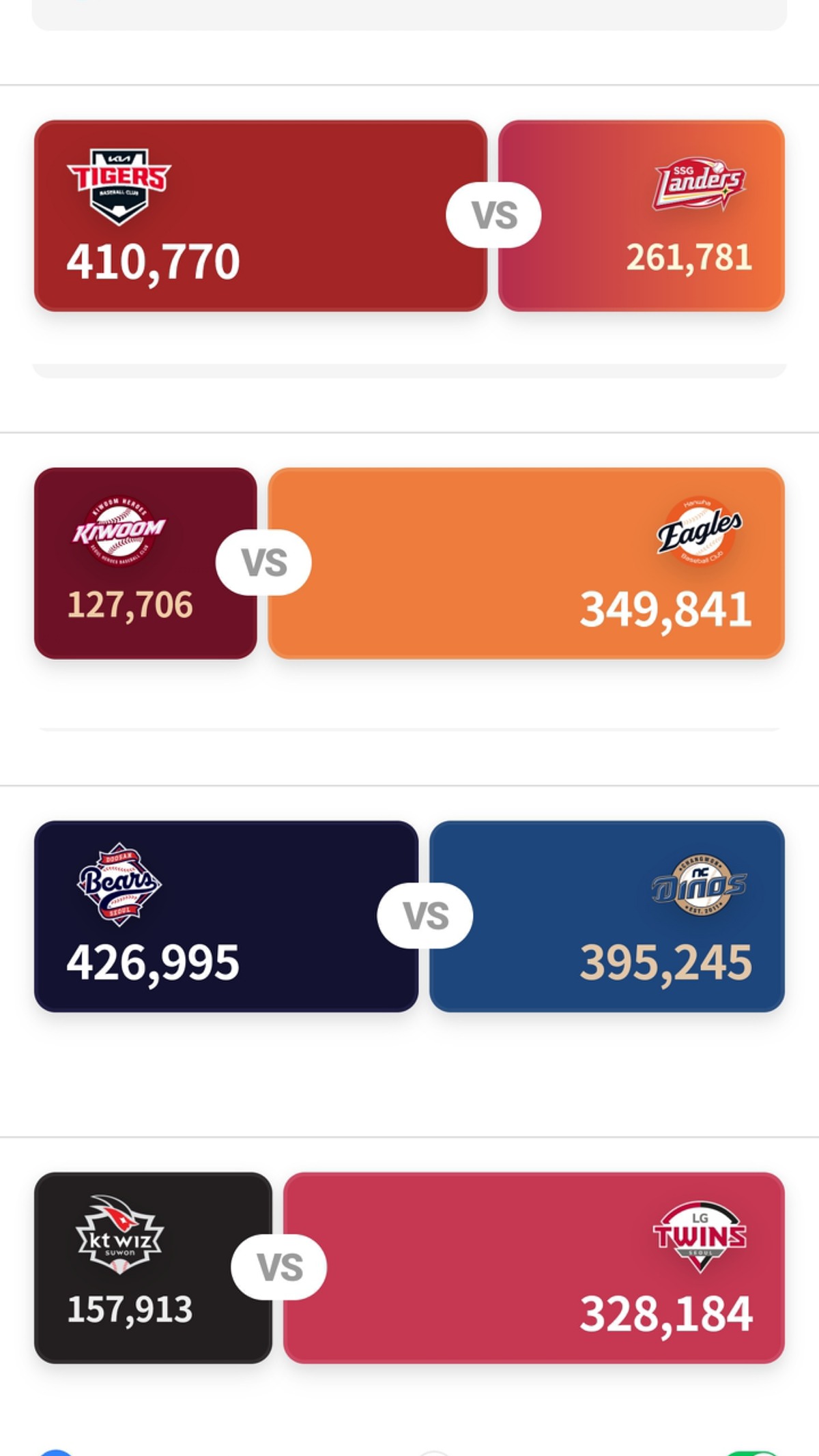Image resolution: width=819 pixels, height=1456 pixels.
Task: Tap the SSG Landers logo
Action: (x=699, y=185)
